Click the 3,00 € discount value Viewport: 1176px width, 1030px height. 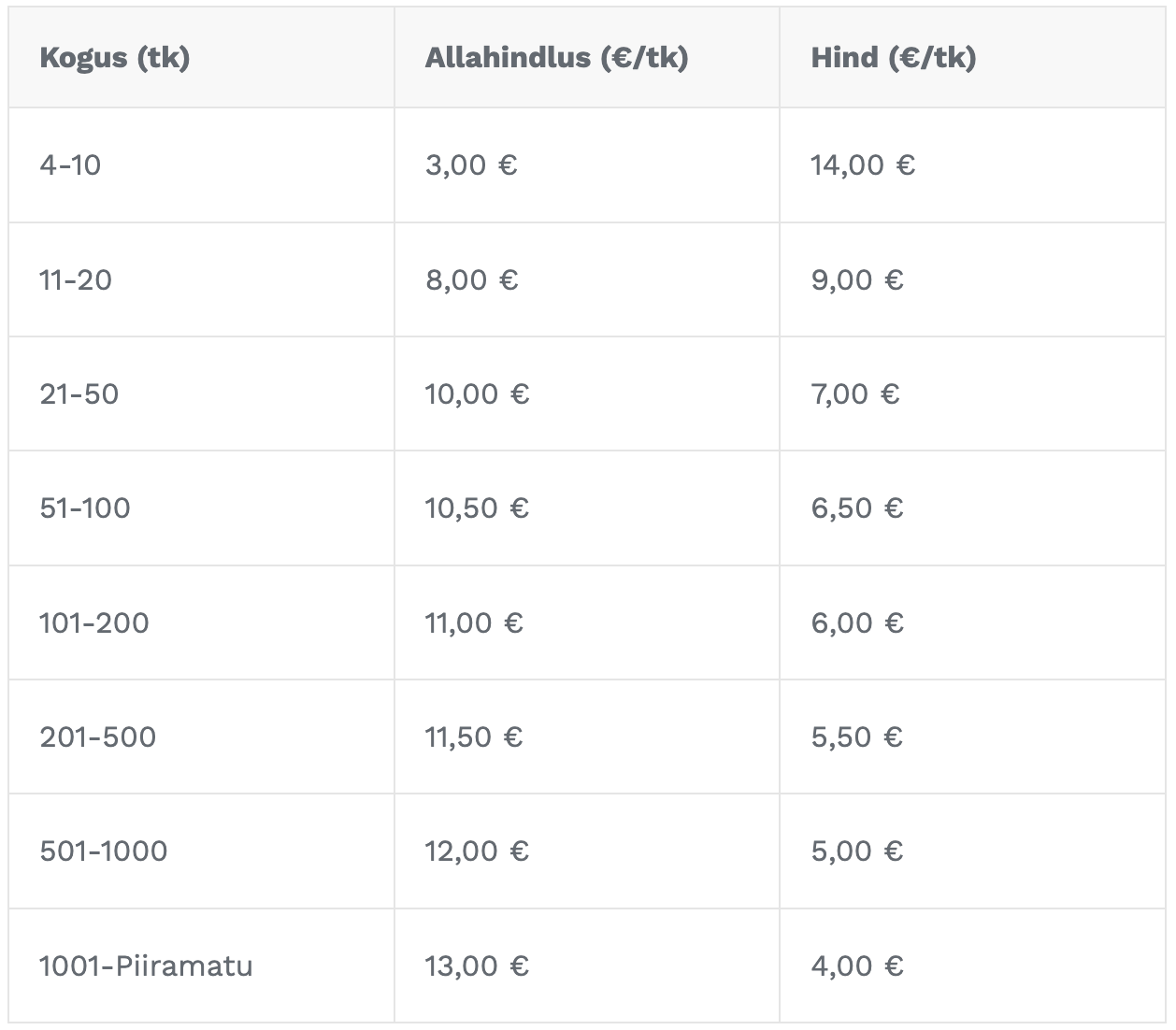pyautogui.click(x=471, y=165)
